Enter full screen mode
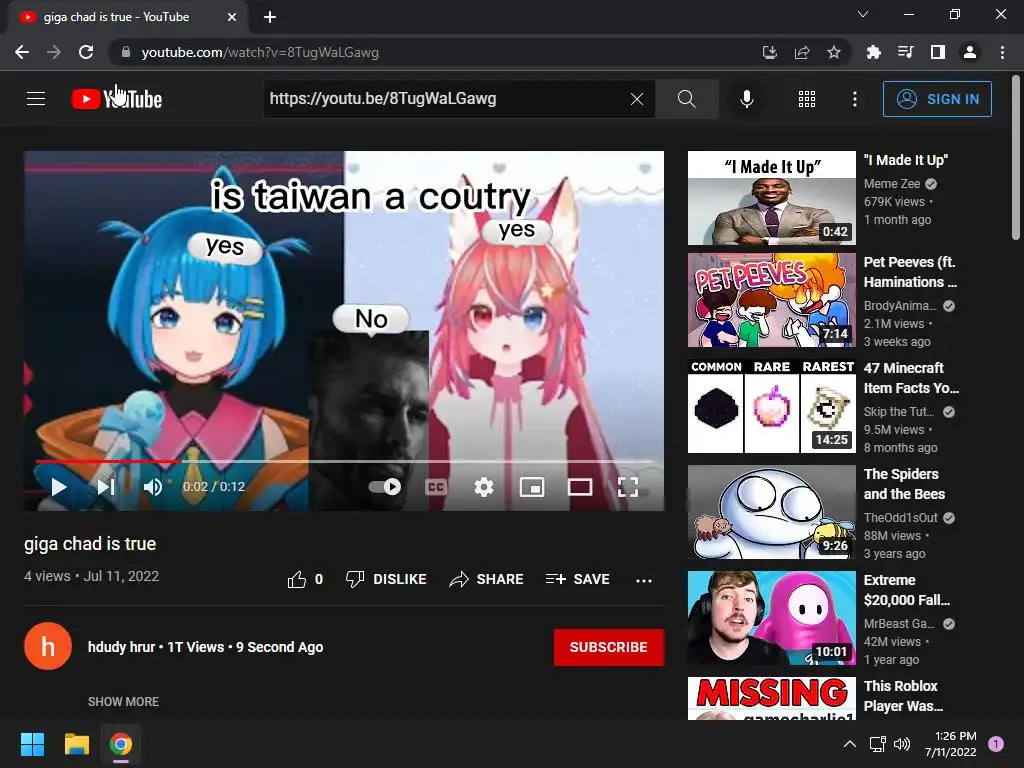This screenshot has width=1024, height=768. 628,487
